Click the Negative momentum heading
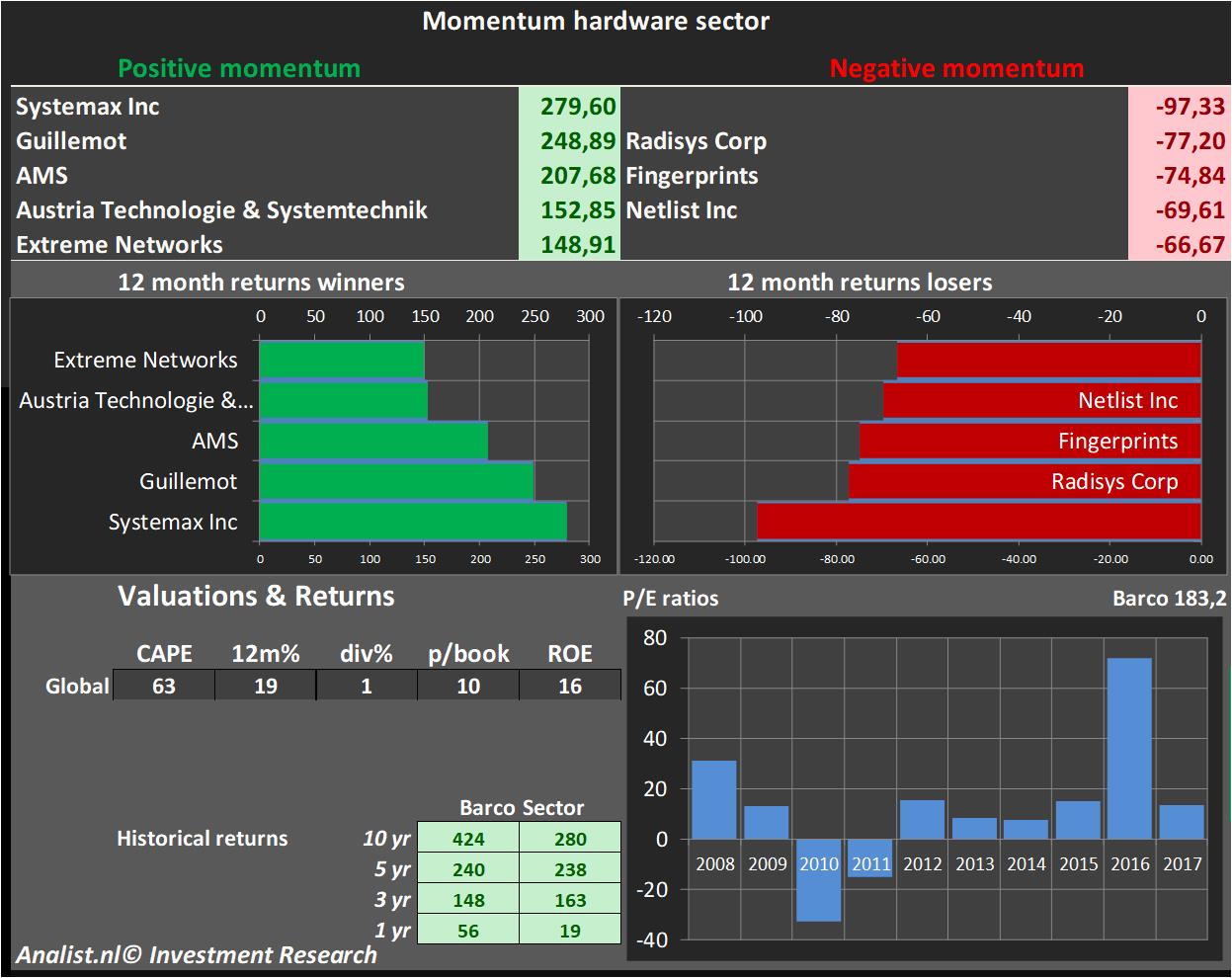The width and height of the screenshot is (1232, 978). pos(956,68)
